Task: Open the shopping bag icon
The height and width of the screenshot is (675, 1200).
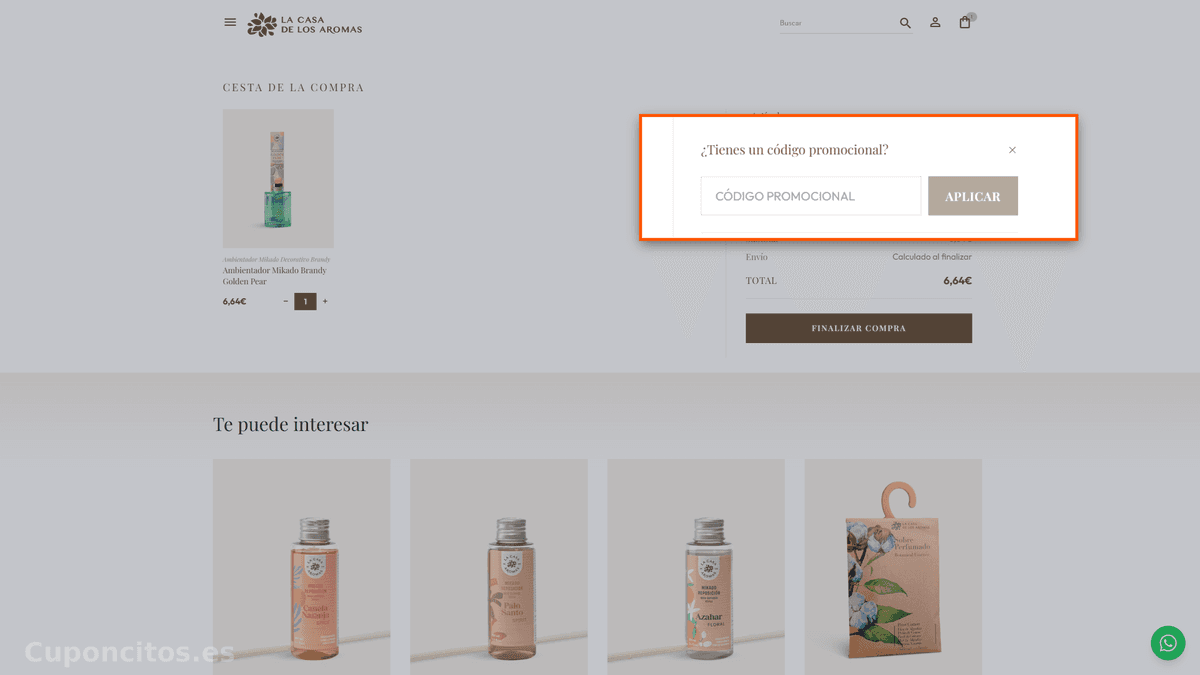Action: tap(965, 22)
